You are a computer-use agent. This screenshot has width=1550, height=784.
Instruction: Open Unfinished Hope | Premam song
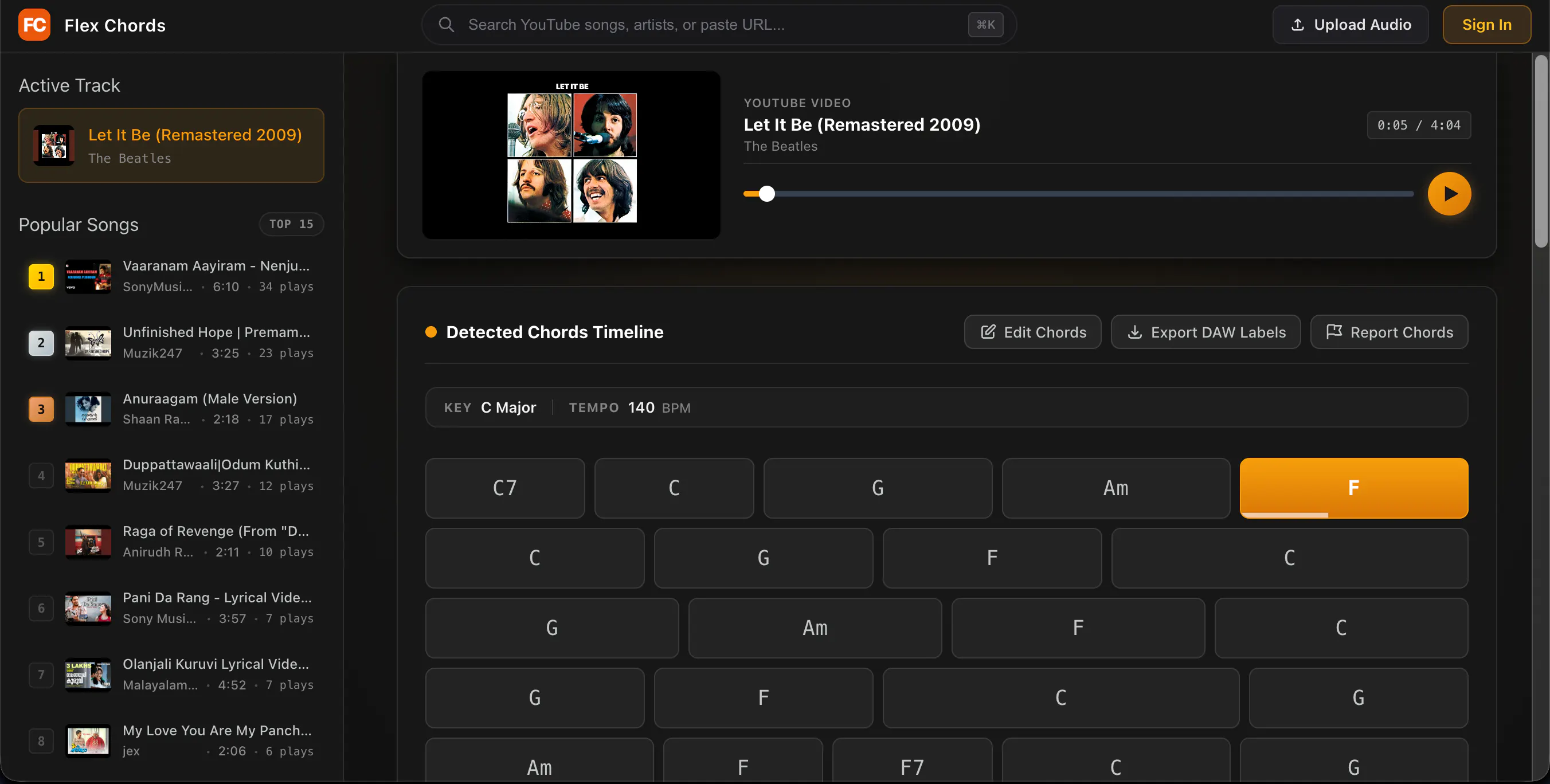click(x=171, y=342)
